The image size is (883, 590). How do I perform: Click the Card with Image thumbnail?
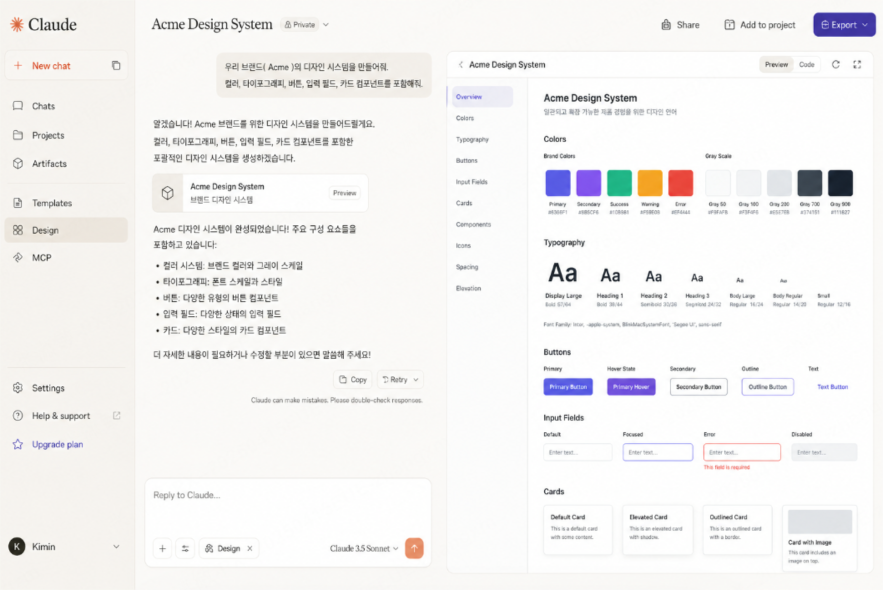tap(819, 522)
